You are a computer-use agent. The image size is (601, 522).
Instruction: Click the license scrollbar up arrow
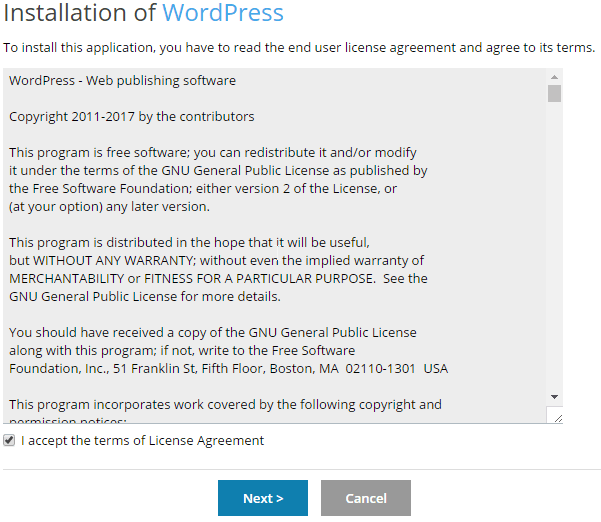pos(554,77)
